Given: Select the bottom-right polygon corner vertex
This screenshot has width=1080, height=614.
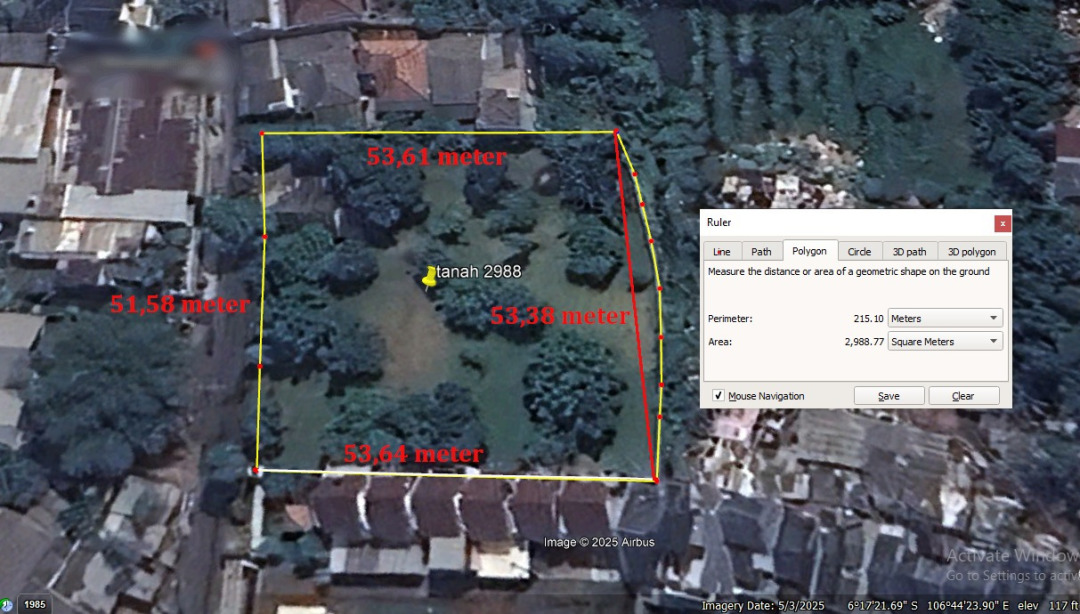Looking at the screenshot, I should (x=655, y=480).
